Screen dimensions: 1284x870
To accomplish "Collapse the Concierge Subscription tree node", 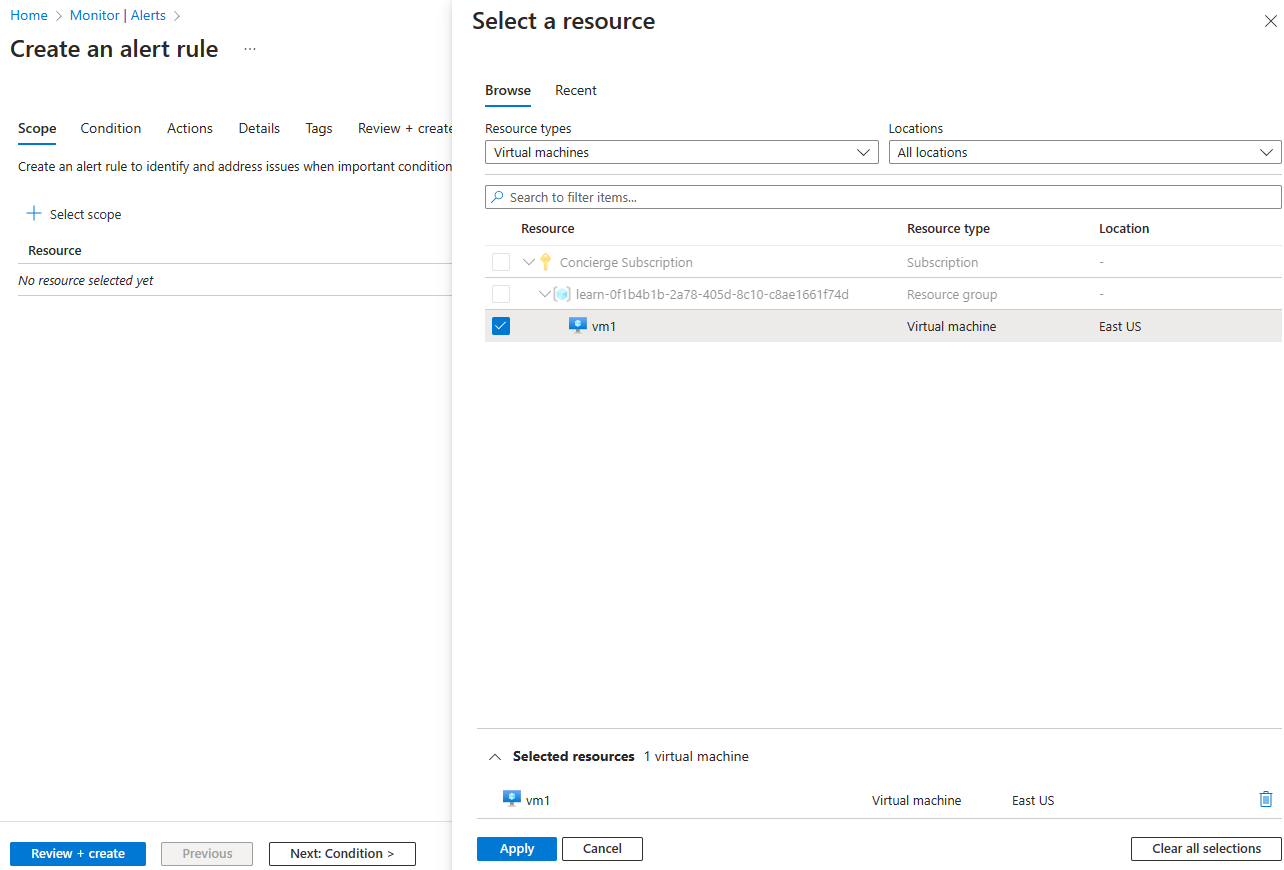I will pyautogui.click(x=529, y=262).
